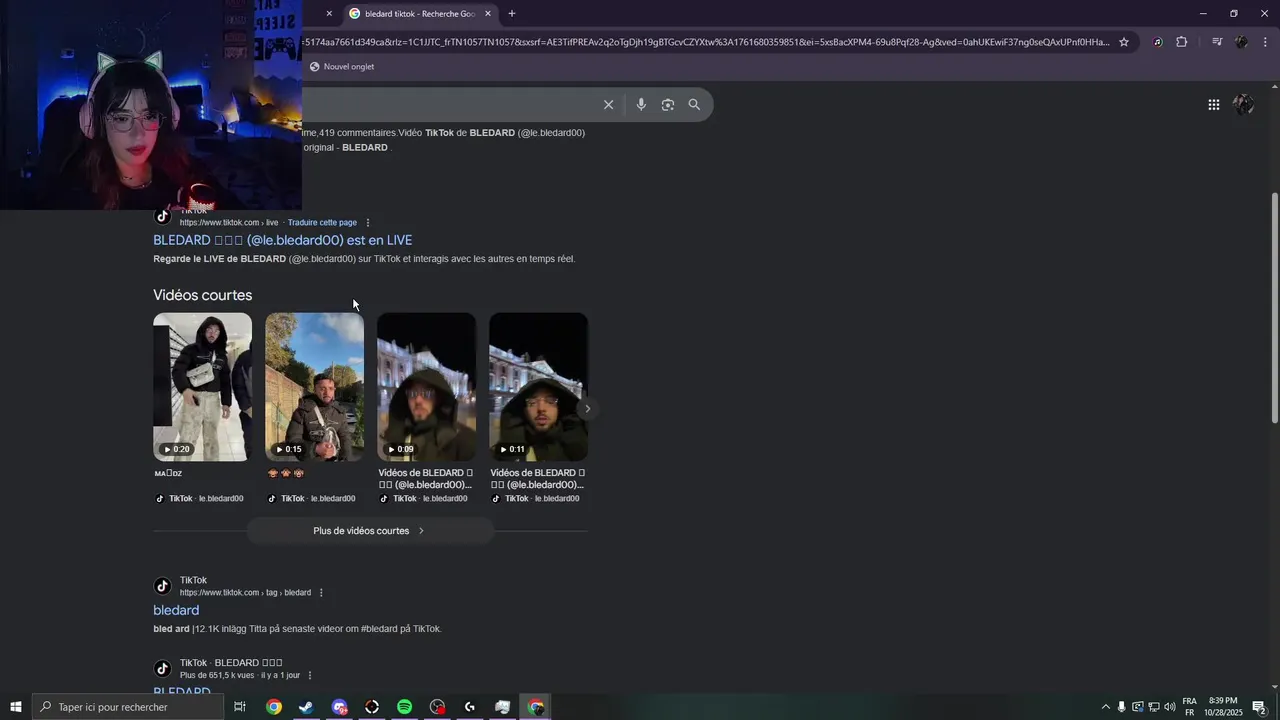Open the volume control tray icon
Screen dimensions: 1280x720
point(1170,707)
